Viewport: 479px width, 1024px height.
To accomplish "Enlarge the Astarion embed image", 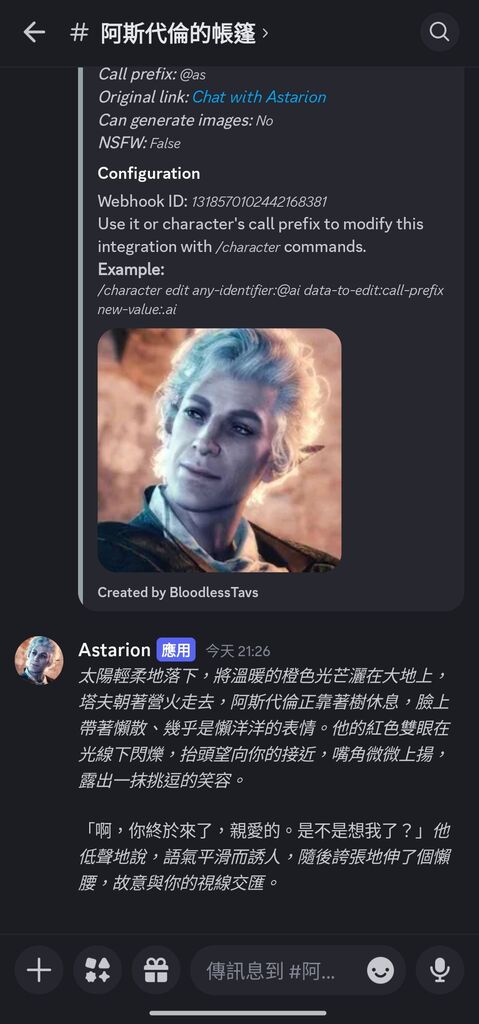I will (x=220, y=450).
